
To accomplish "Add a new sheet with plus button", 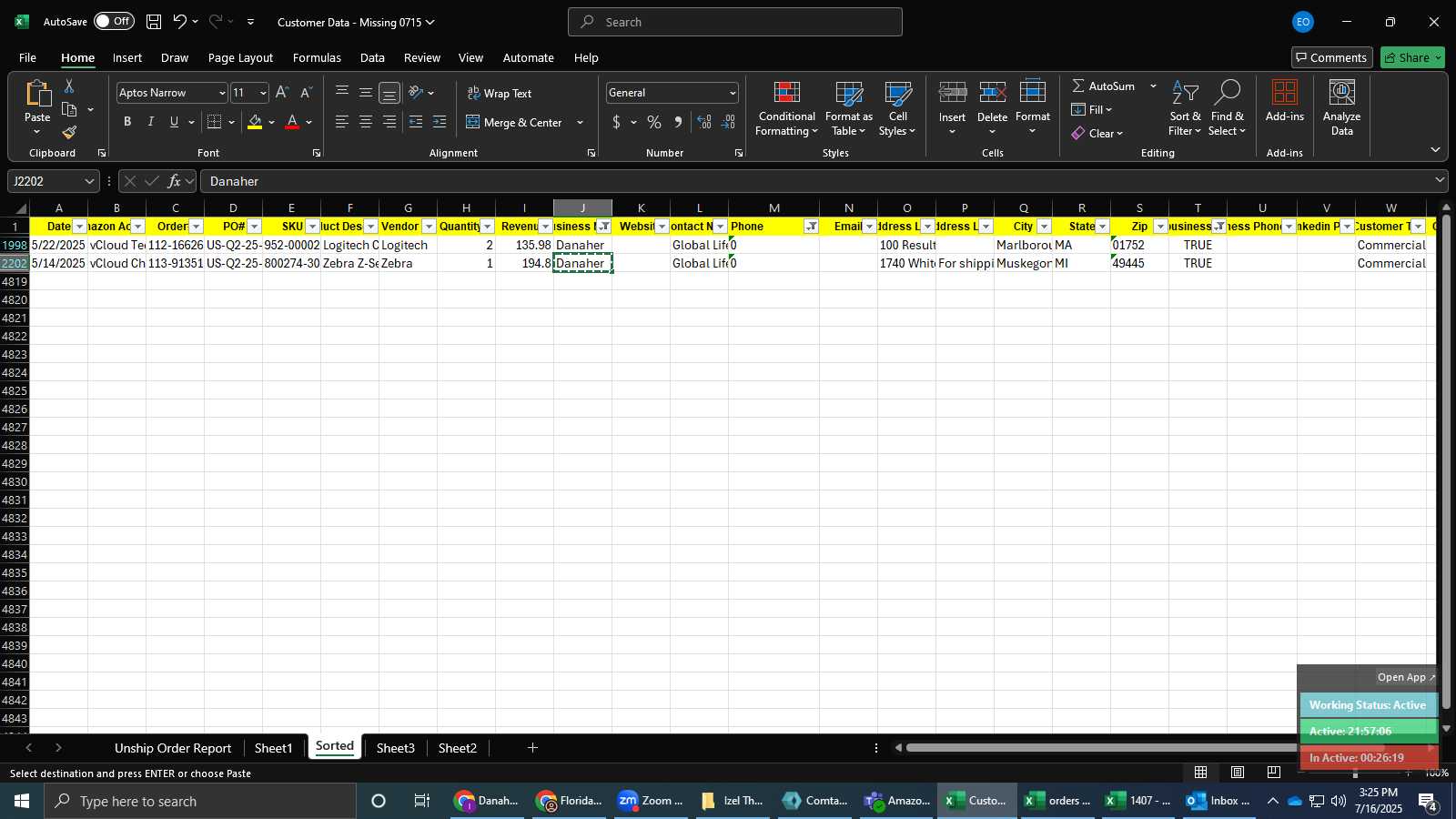I will [532, 748].
